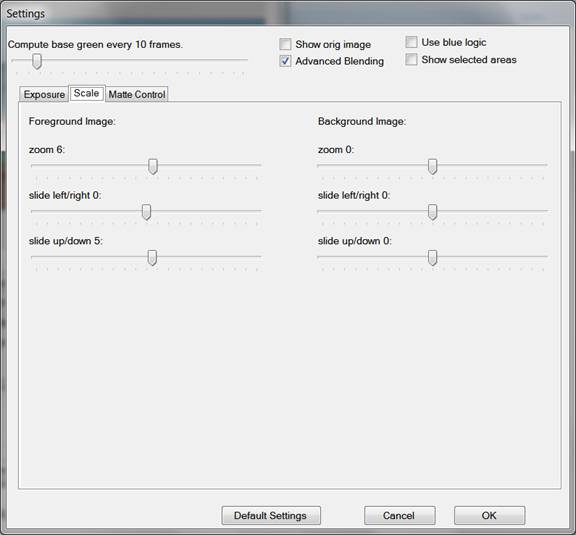Uncheck the Advanced Blending checkbox

click(285, 61)
